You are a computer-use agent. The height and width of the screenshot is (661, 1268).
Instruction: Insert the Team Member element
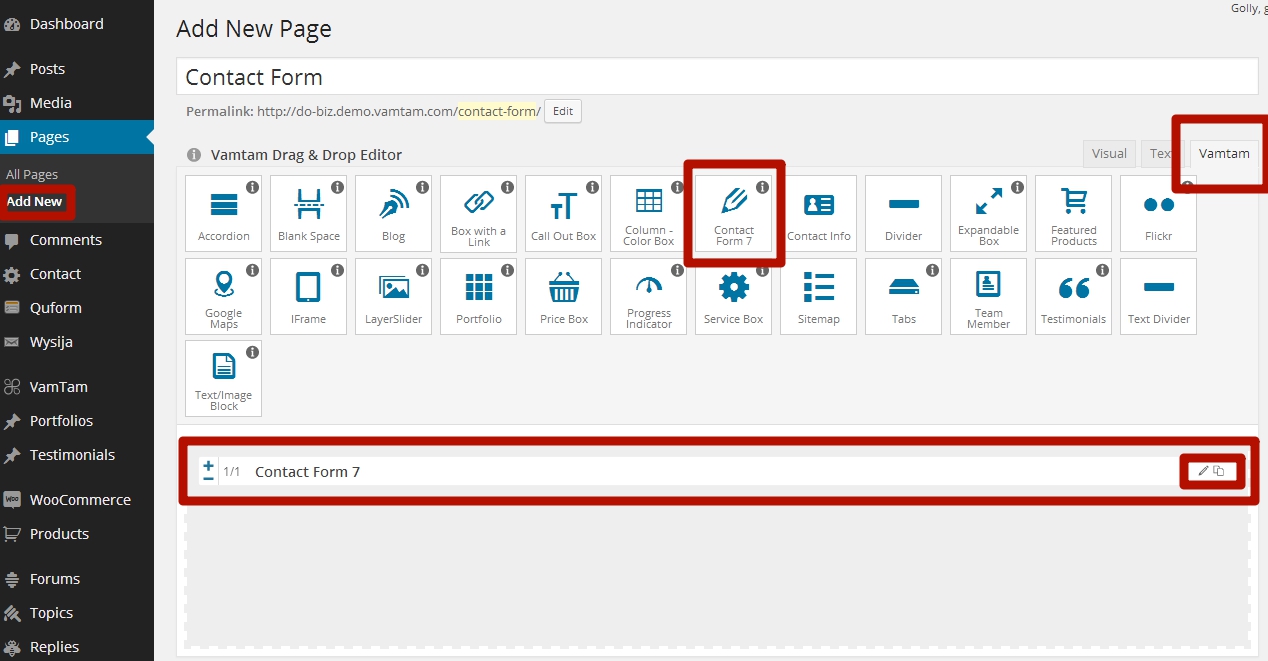tap(988, 296)
